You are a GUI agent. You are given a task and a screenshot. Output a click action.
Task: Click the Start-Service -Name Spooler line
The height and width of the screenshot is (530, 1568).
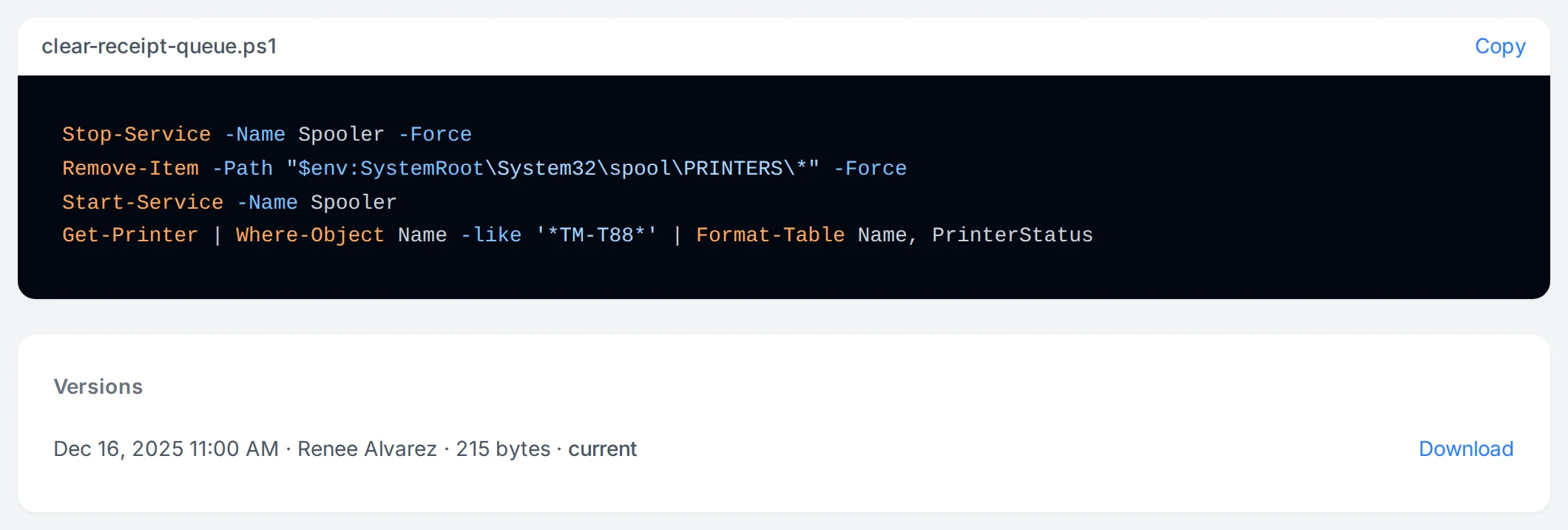click(x=229, y=202)
